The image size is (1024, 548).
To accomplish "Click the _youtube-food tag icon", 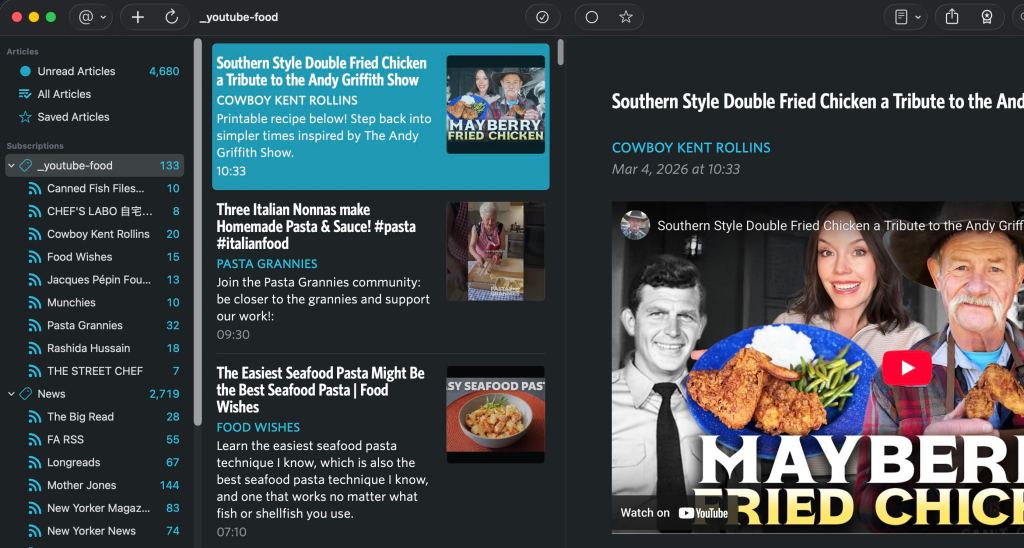I will coord(25,166).
